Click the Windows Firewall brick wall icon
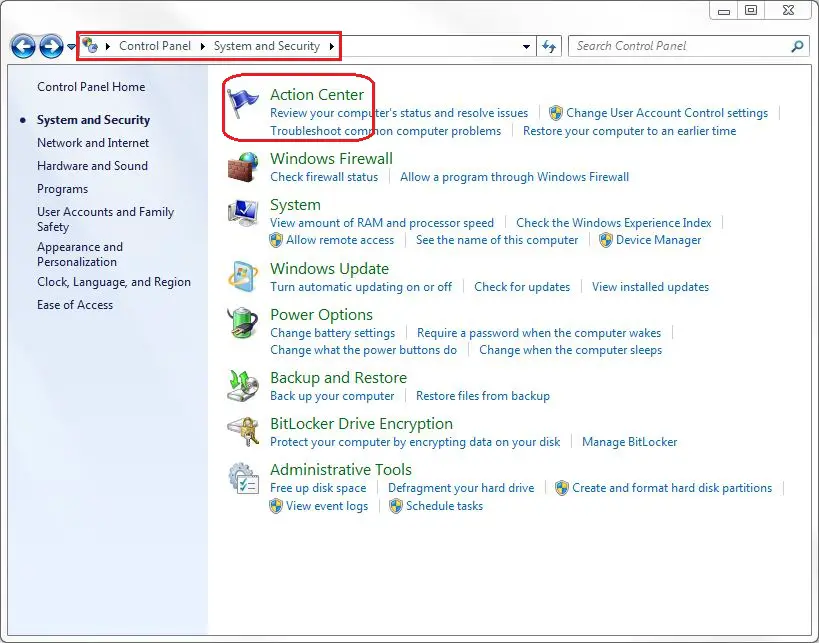819x643 pixels. pos(243,167)
